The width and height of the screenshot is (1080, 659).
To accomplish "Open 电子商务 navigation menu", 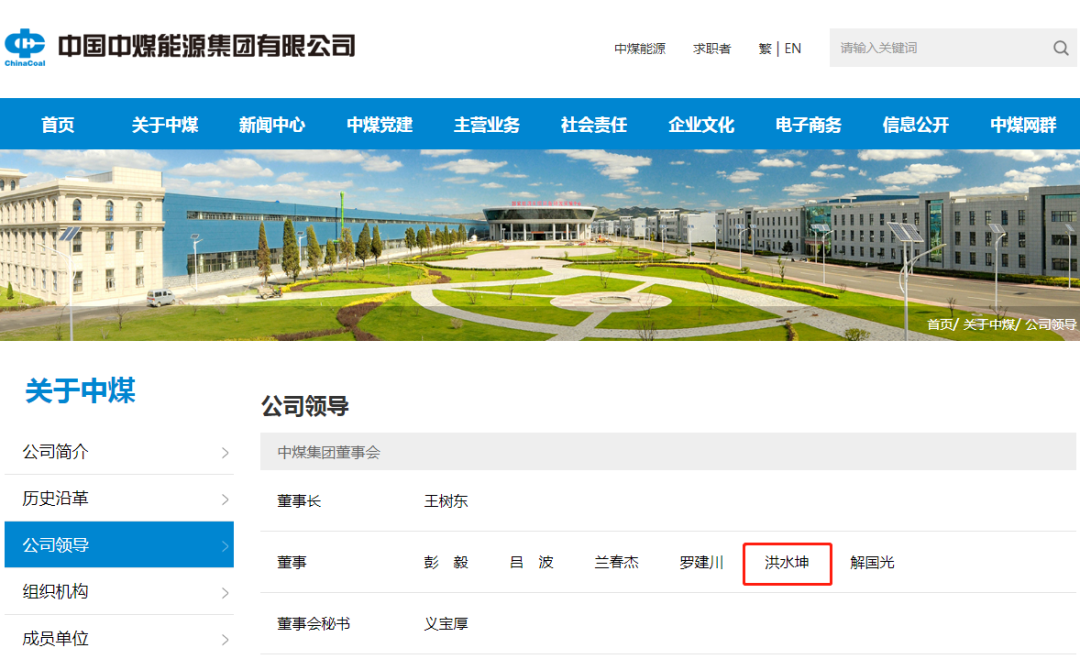I will 809,125.
